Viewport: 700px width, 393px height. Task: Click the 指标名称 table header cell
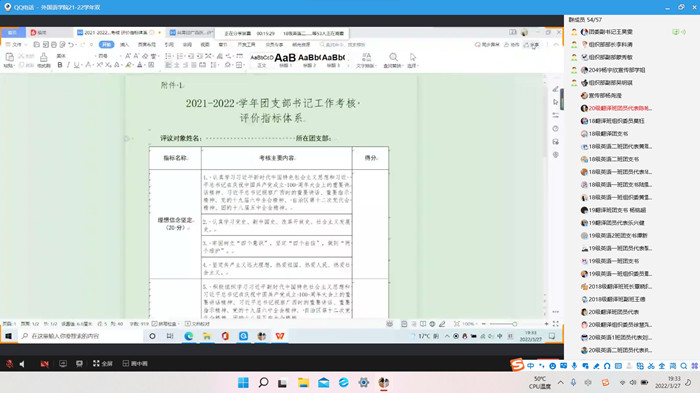(x=175, y=158)
